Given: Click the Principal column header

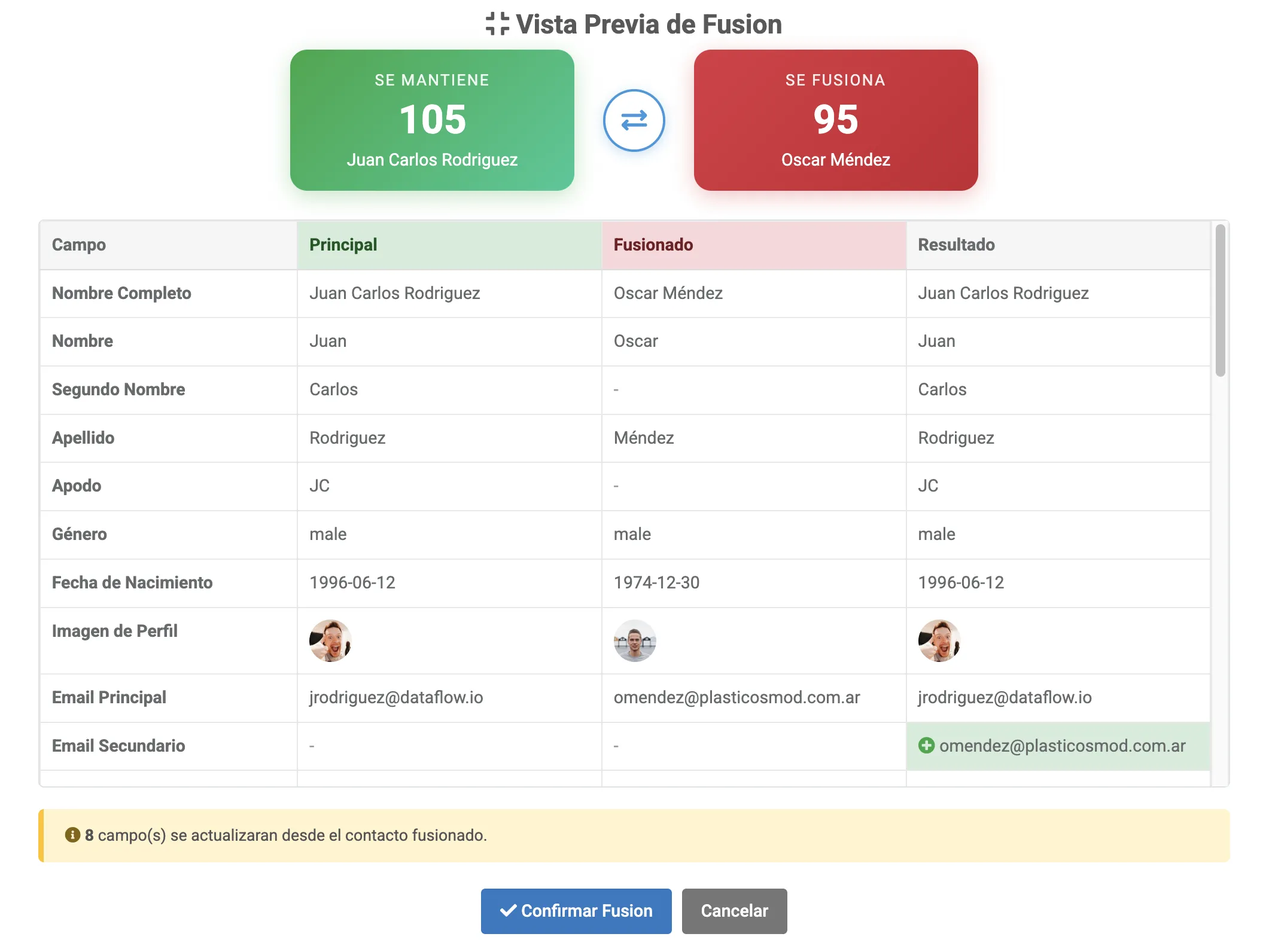Looking at the screenshot, I should [x=449, y=245].
